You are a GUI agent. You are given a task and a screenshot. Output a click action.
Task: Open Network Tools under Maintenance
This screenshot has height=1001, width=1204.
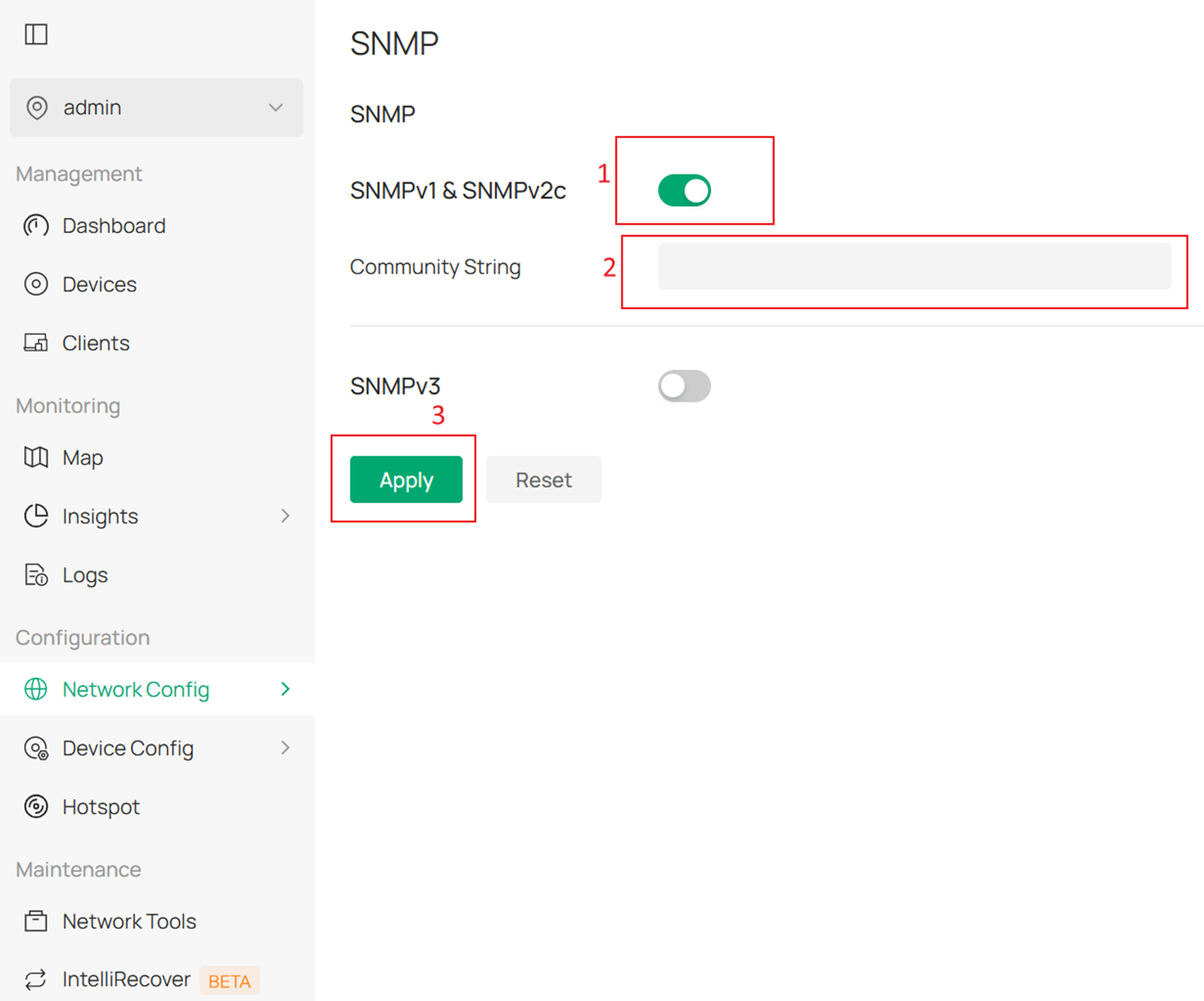128,921
